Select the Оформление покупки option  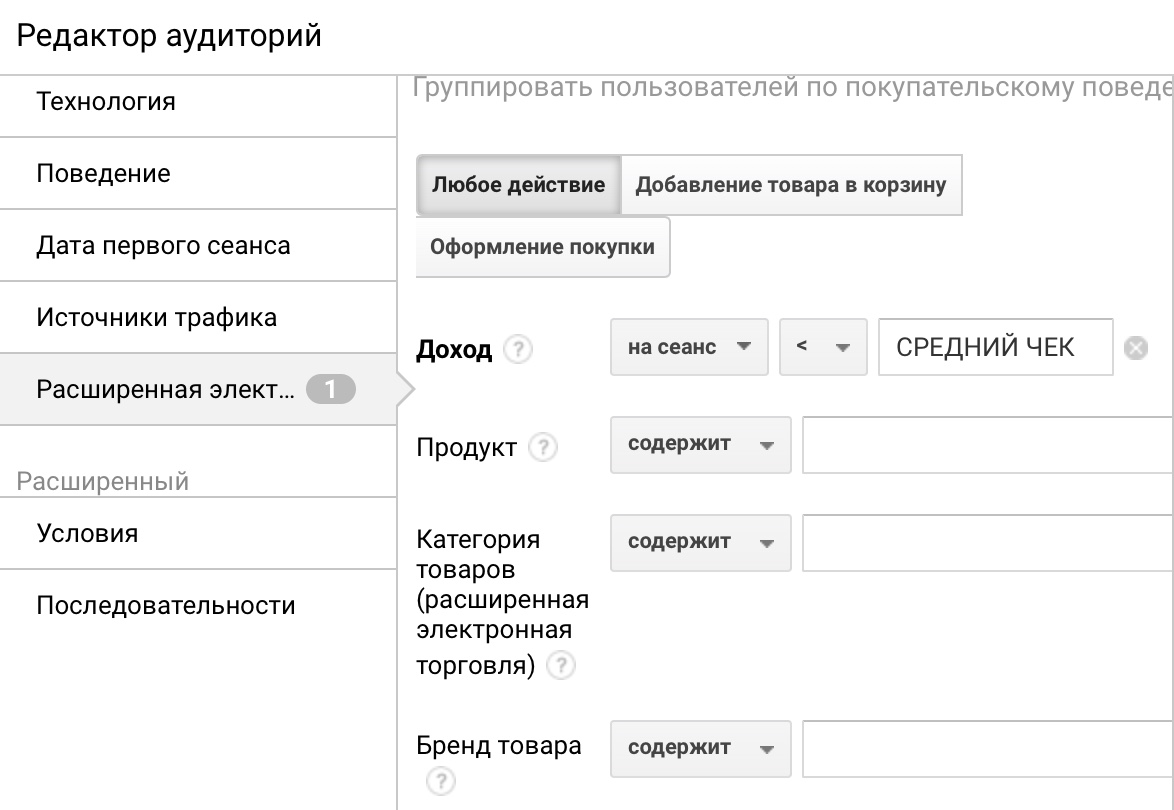[542, 246]
